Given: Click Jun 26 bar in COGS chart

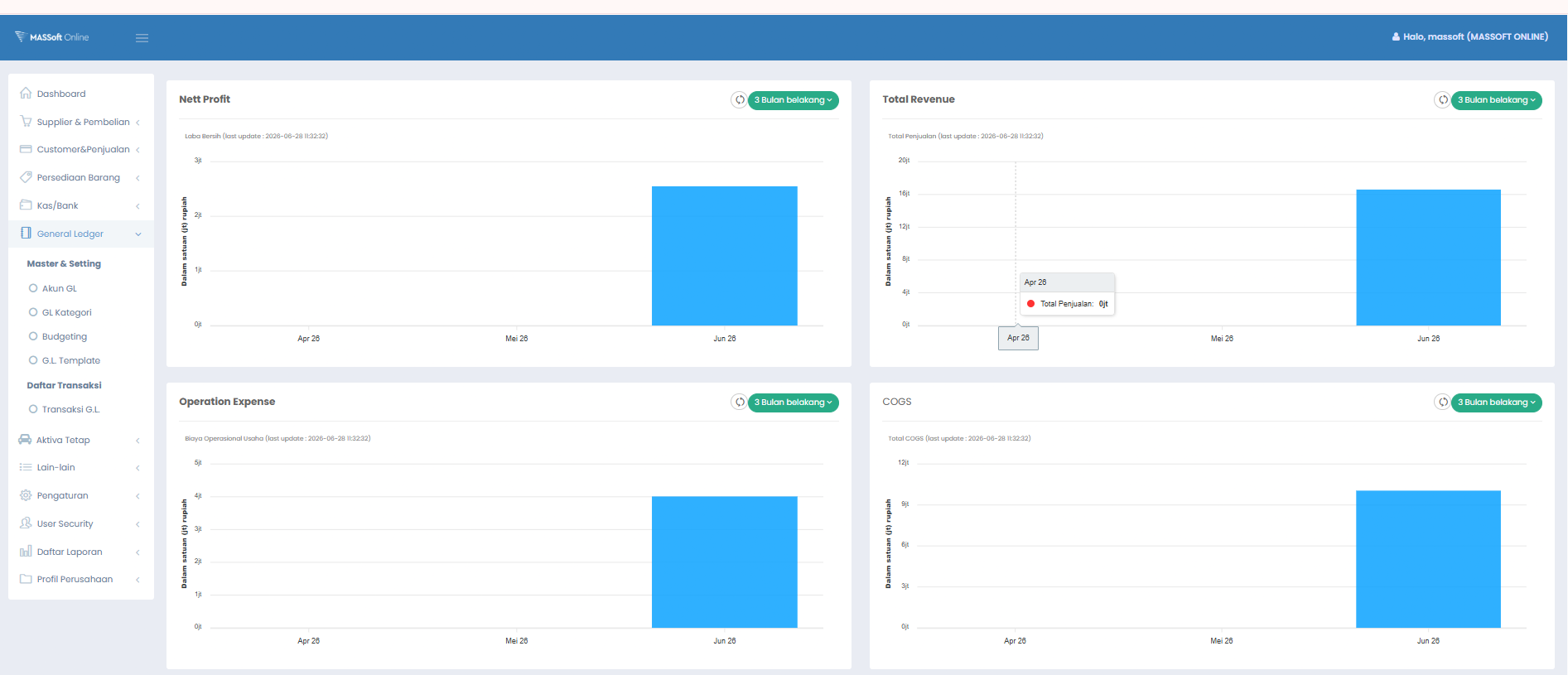Looking at the screenshot, I should tap(1428, 559).
